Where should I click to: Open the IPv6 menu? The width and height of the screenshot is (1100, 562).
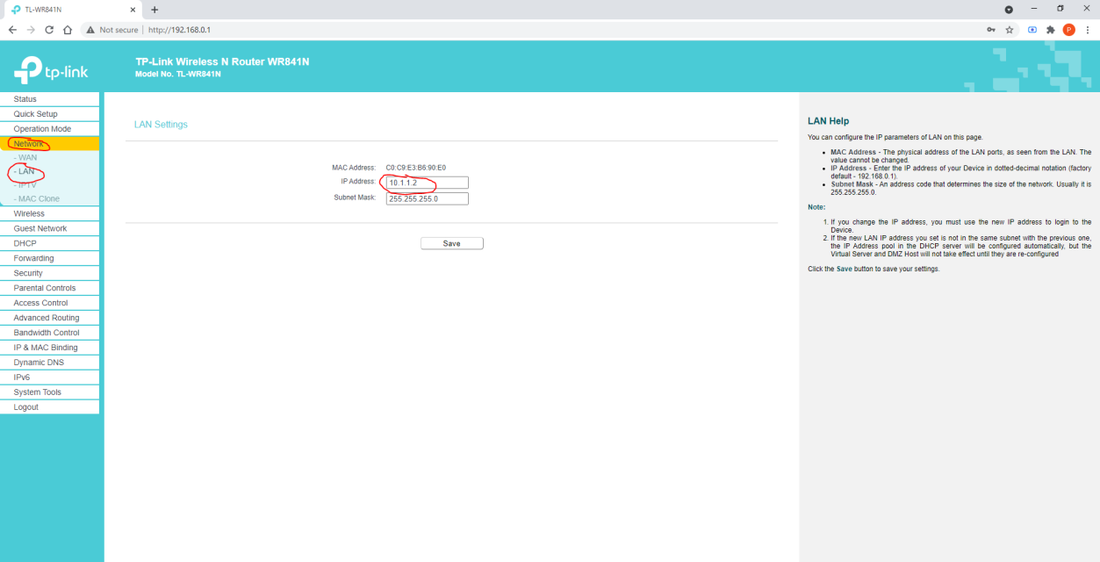click(x=50, y=377)
